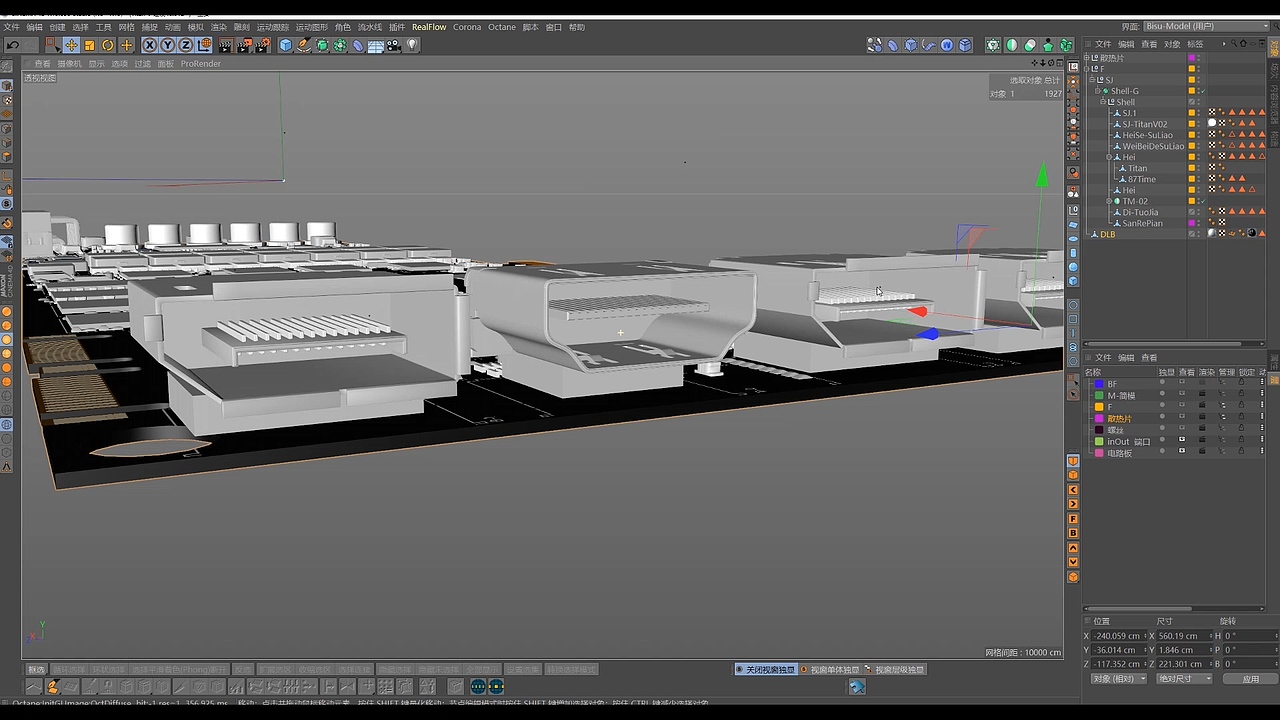
Task: Click the green figure icon in toolbar
Action: (x=1048, y=45)
